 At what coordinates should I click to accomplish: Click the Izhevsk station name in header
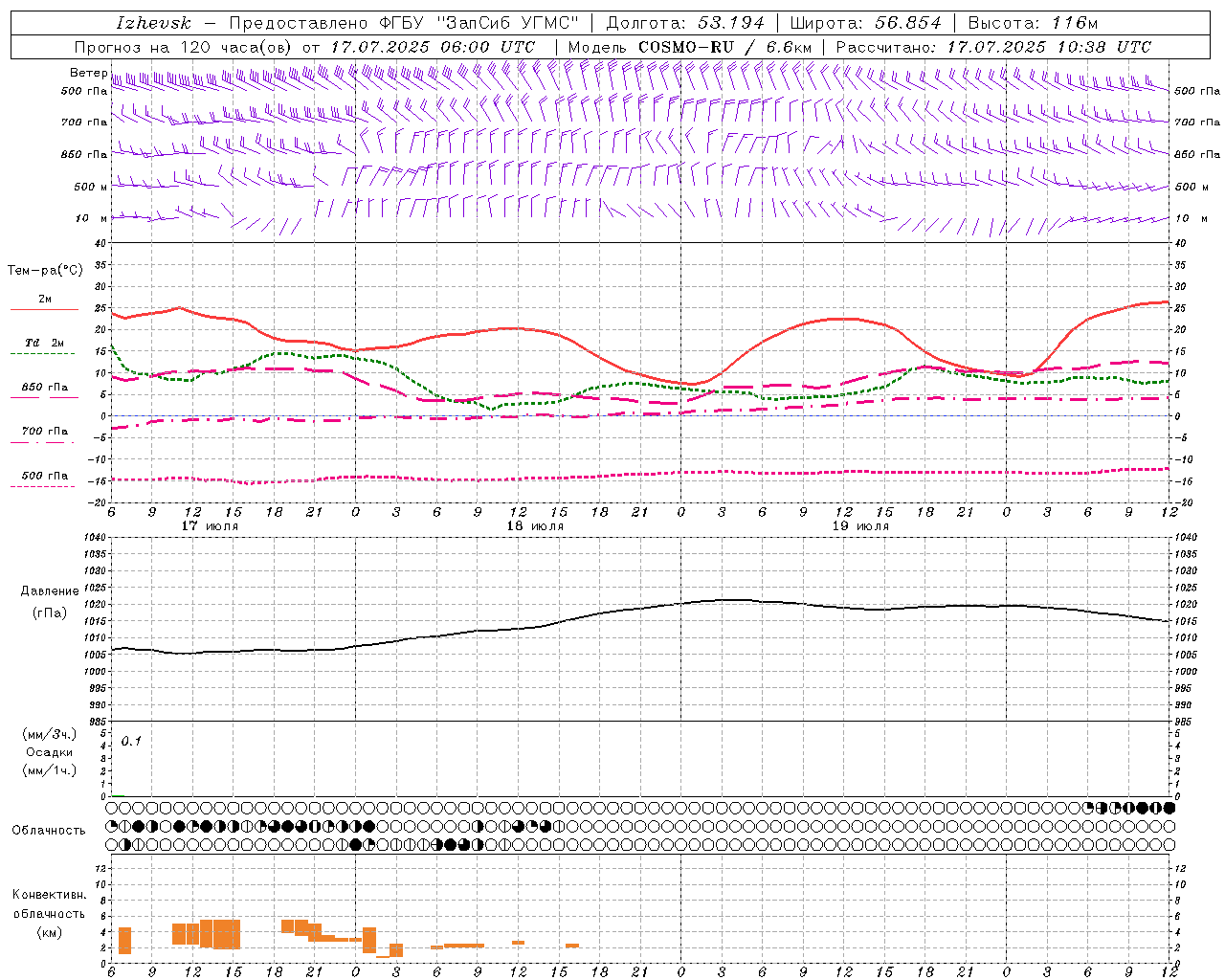click(x=153, y=23)
